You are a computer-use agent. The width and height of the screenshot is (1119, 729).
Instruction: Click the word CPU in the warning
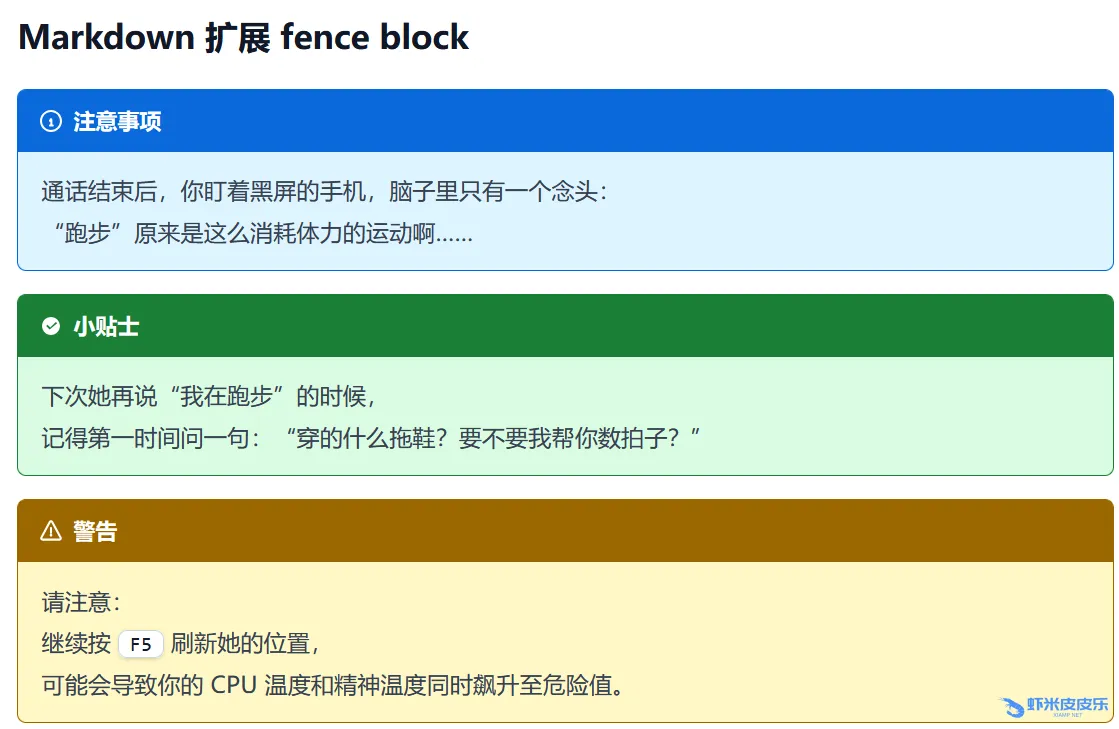(234, 686)
